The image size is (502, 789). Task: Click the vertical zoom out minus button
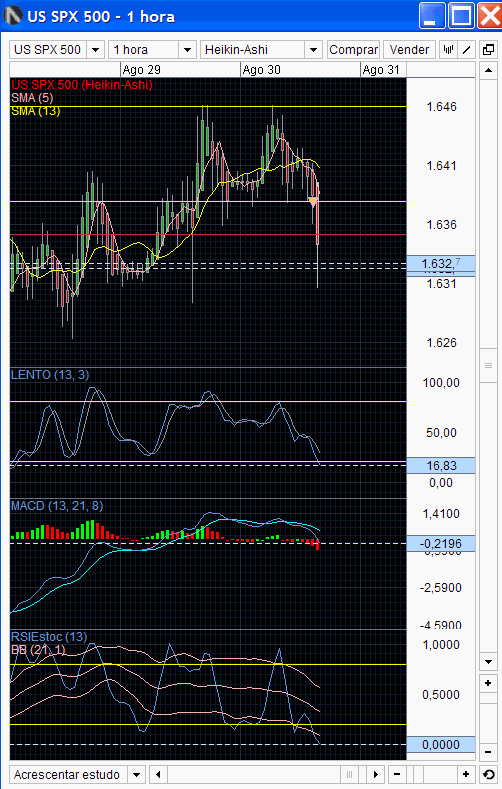point(488,752)
